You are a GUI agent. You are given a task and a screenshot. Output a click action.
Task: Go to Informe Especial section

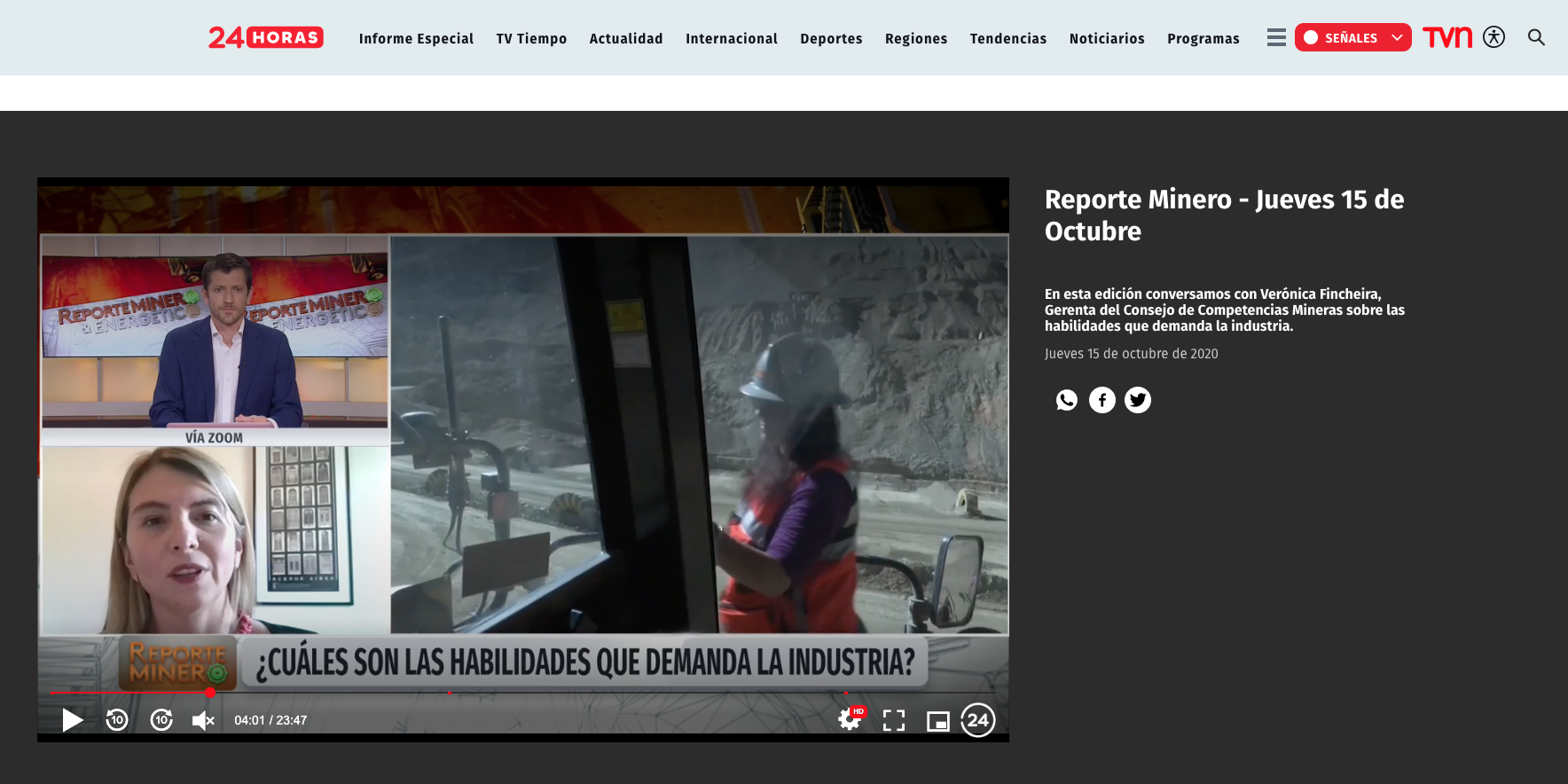point(416,38)
